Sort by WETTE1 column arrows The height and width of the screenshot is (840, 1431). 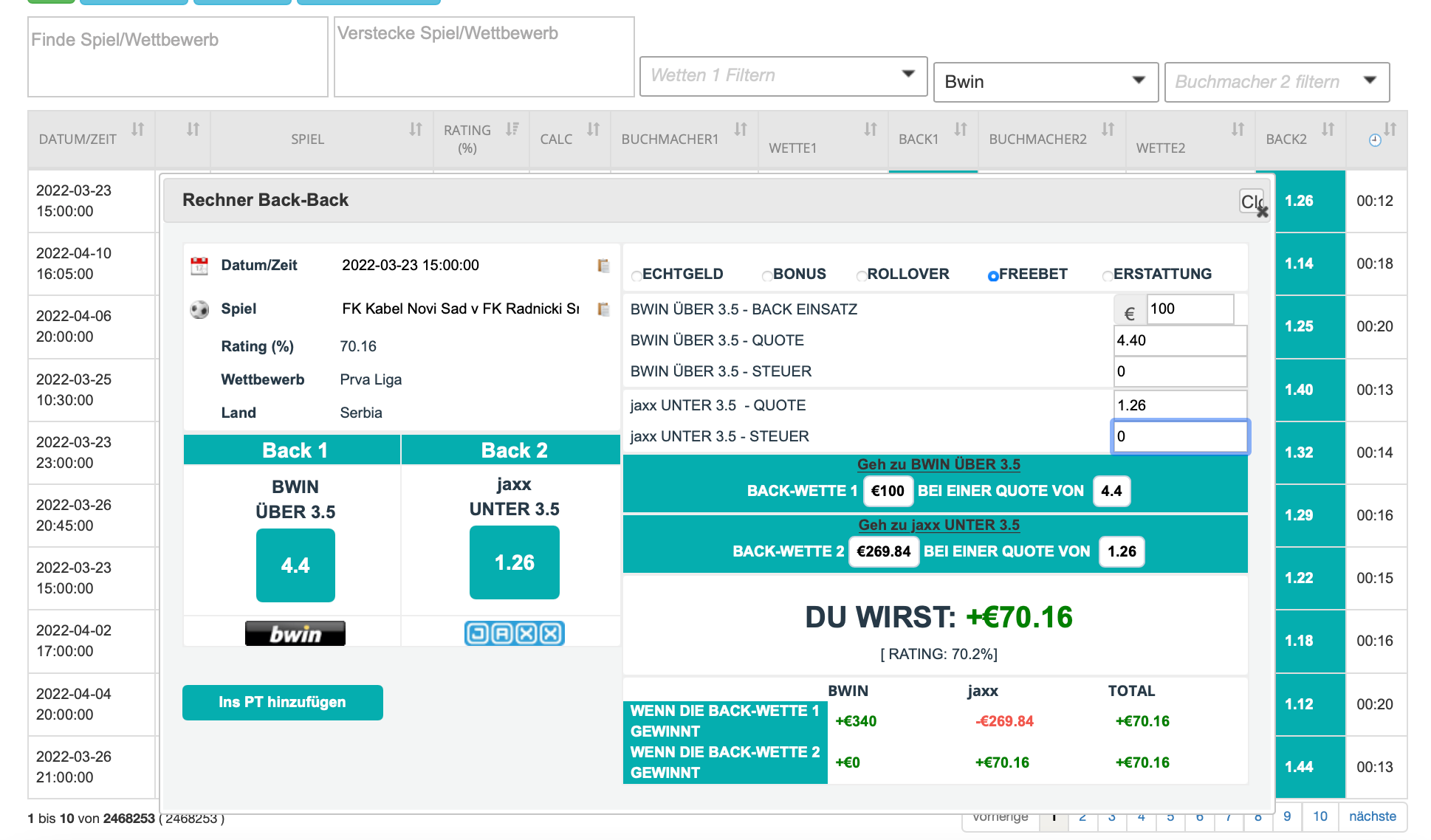tap(871, 129)
